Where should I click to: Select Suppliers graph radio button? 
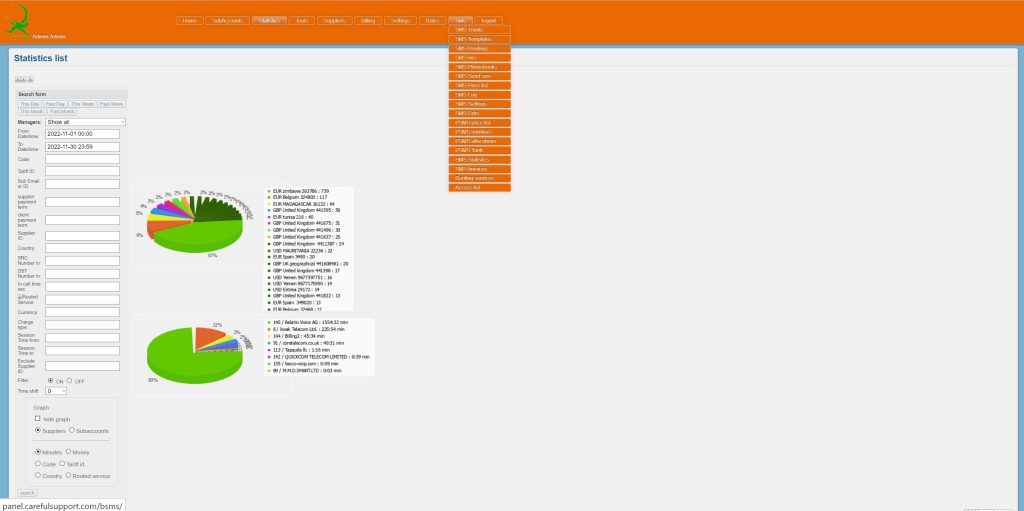[x=37, y=430]
